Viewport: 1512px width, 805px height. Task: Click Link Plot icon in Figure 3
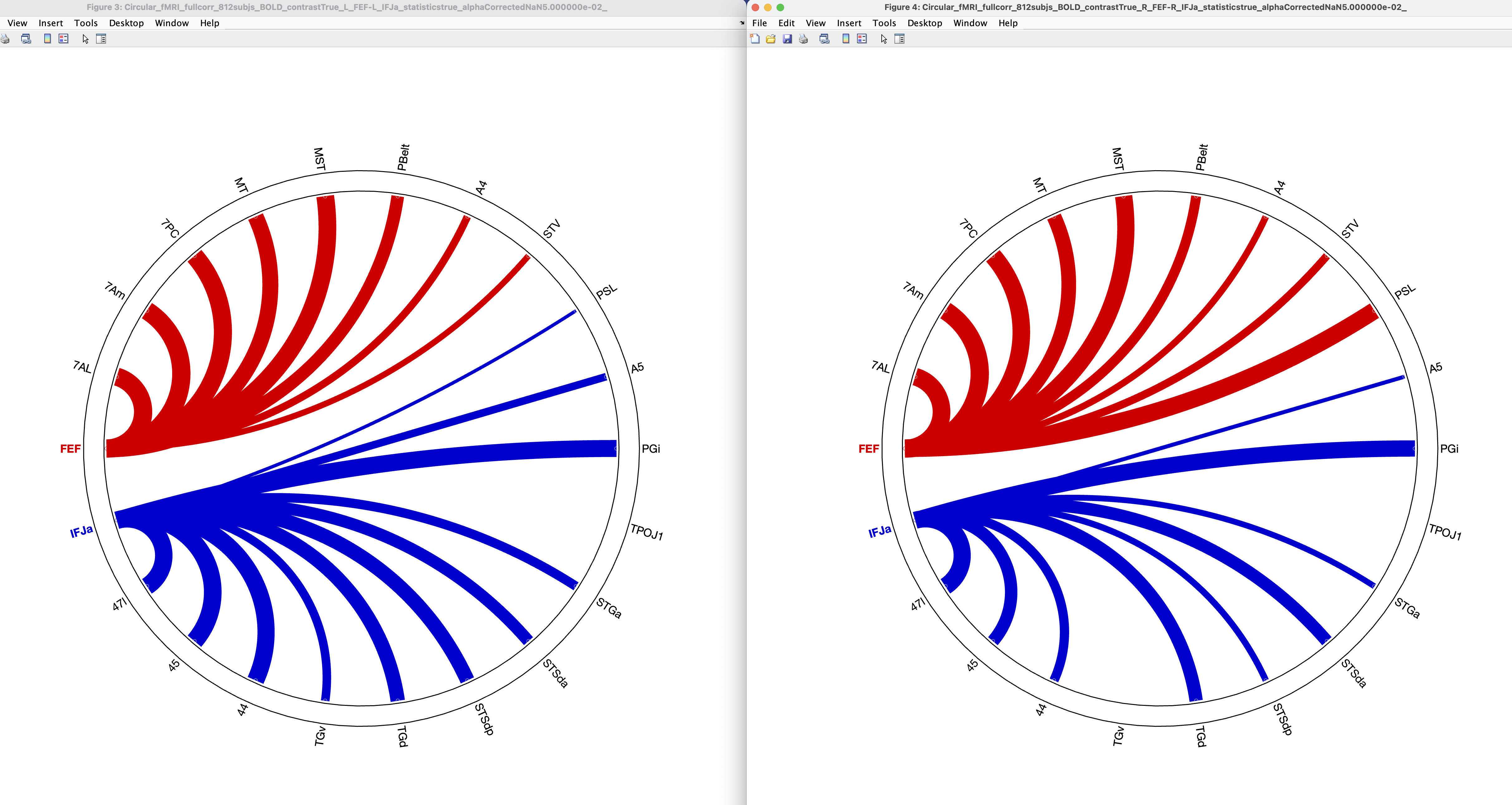point(26,39)
